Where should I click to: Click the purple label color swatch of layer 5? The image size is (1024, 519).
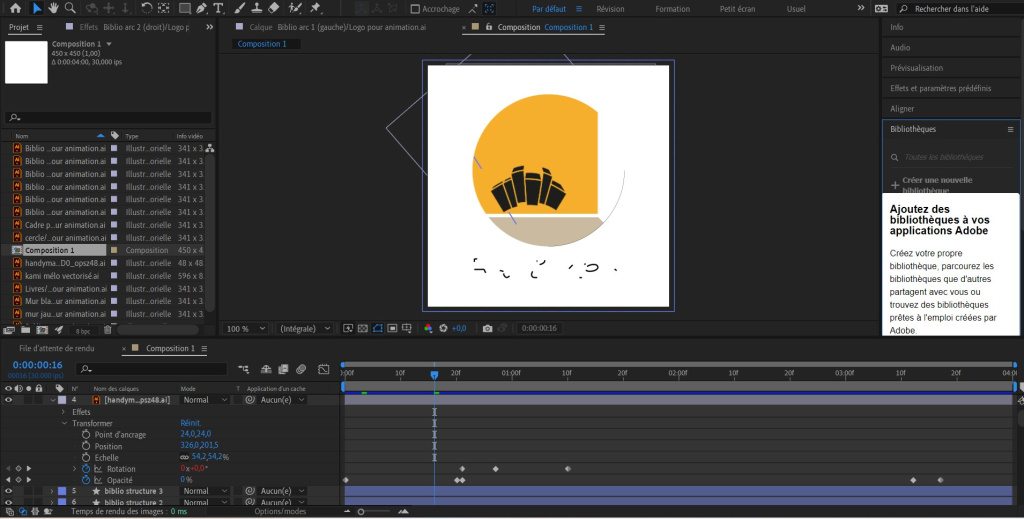pyautogui.click(x=62, y=491)
